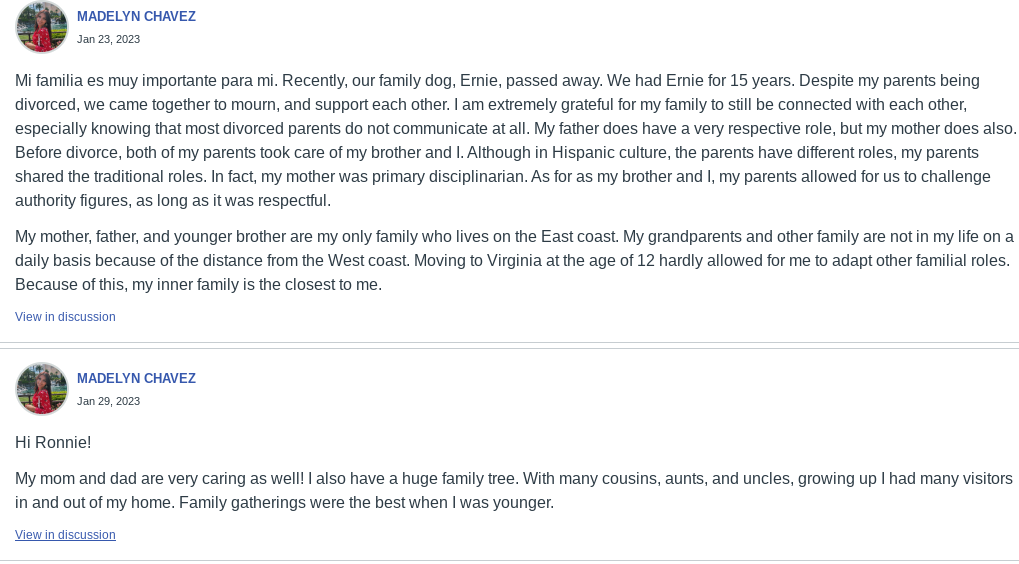The height and width of the screenshot is (564, 1019).
Task: Click View in discussion under the Hi Ronnie reply
Action: tap(65, 535)
